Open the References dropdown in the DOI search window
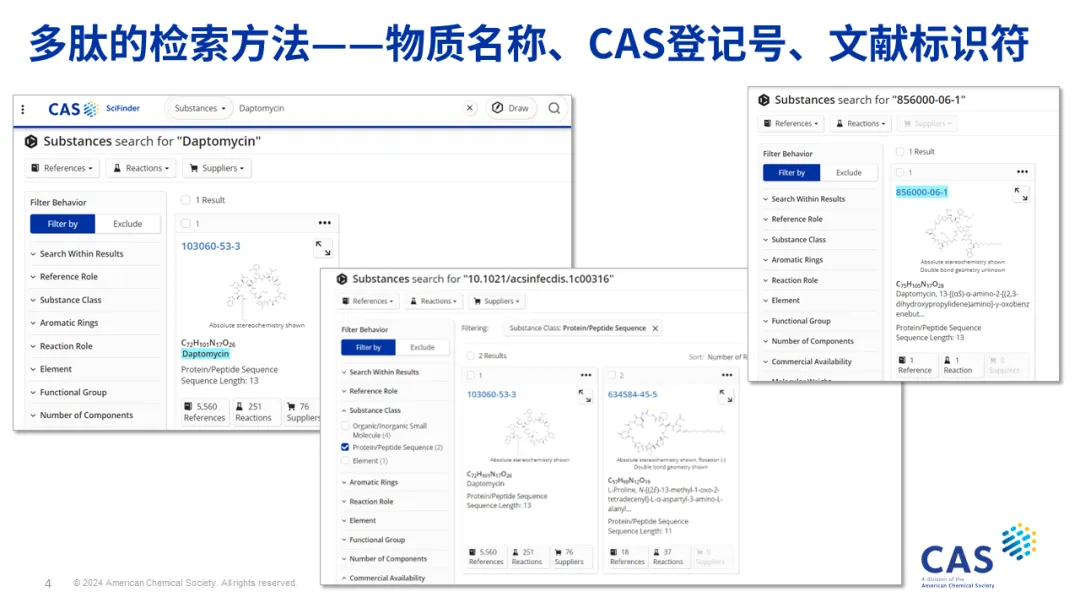1080x608 pixels. pyautogui.click(x=368, y=301)
